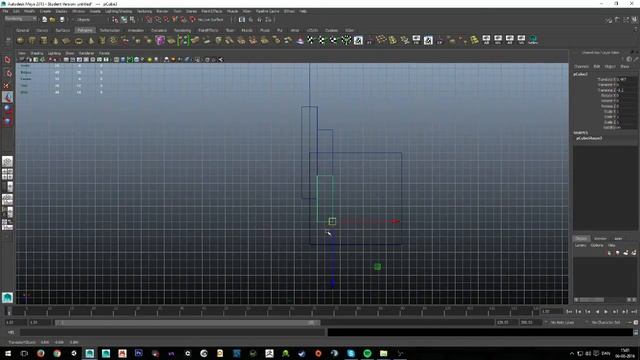The image size is (640, 360).
Task: Open the No Character Set dropdown
Action: click(x=606, y=322)
